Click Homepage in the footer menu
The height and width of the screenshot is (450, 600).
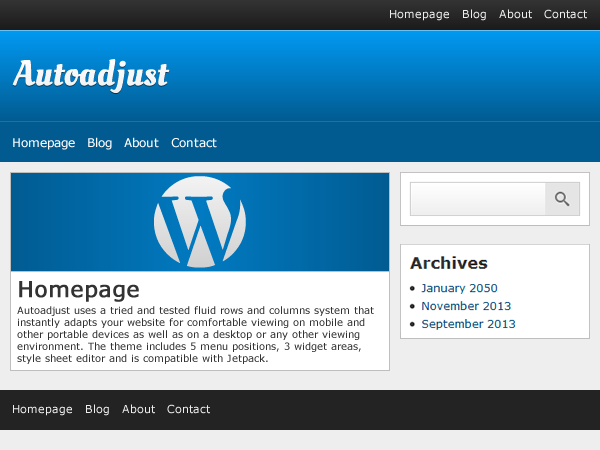pos(42,409)
